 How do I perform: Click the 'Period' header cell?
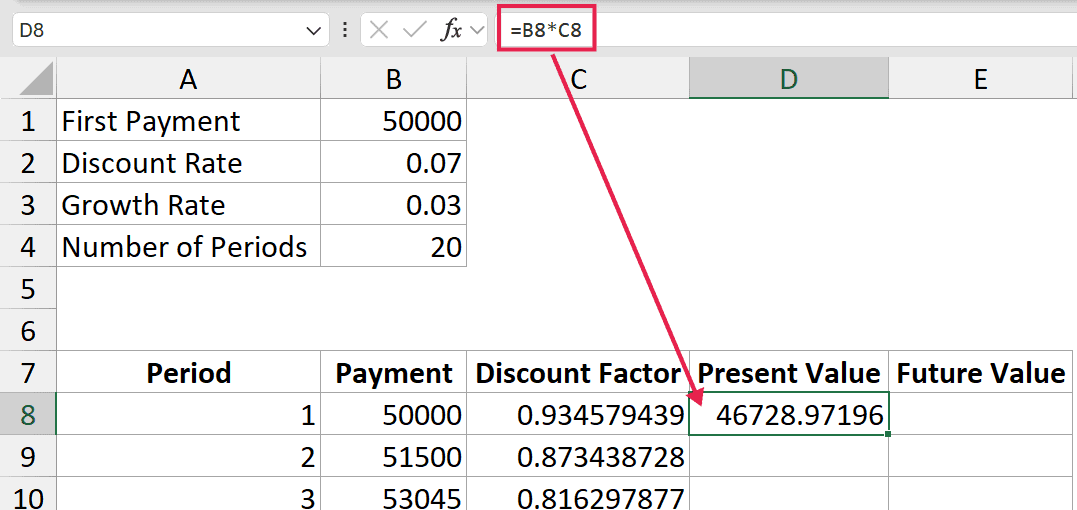tap(188, 373)
